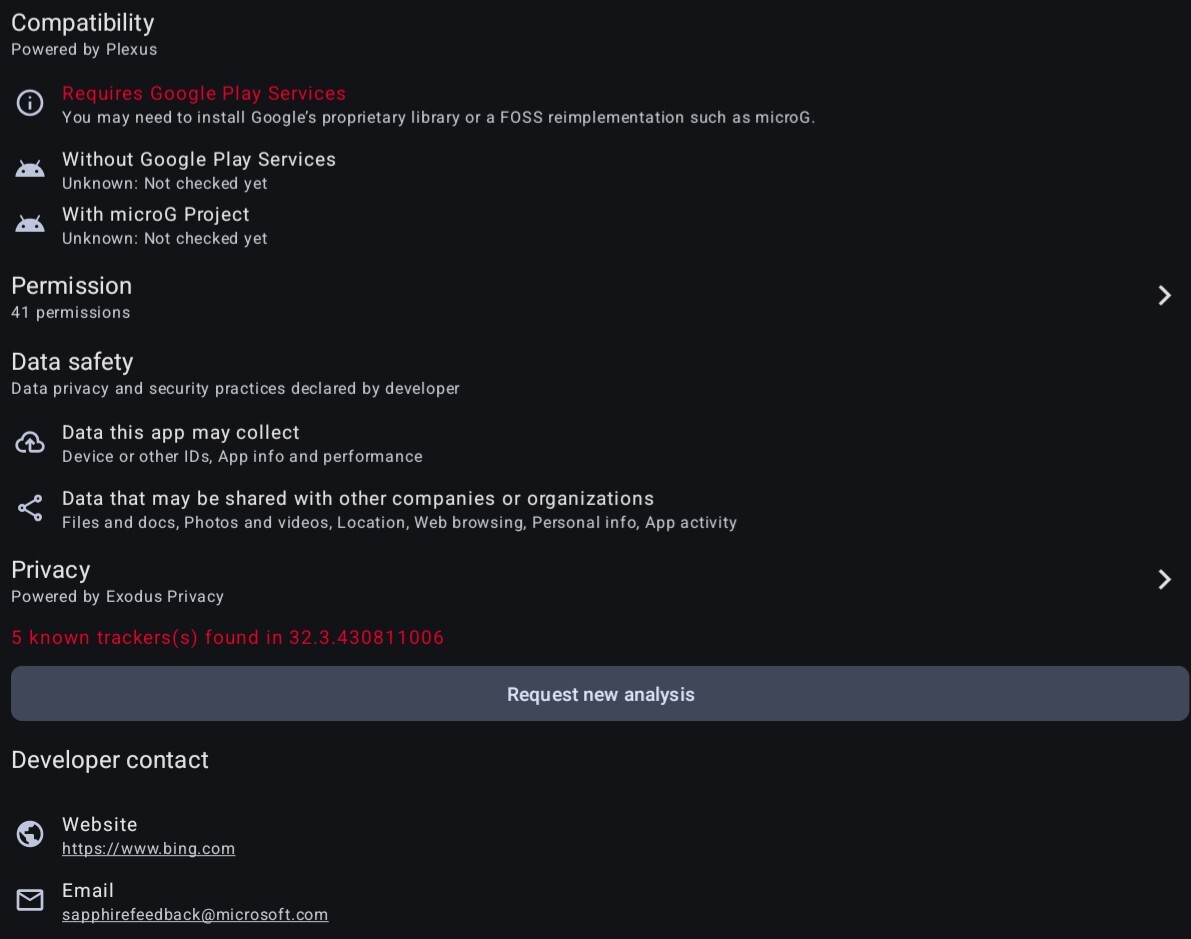This screenshot has height=939, width=1191.
Task: Open the Permission heading
Action: coord(71,286)
